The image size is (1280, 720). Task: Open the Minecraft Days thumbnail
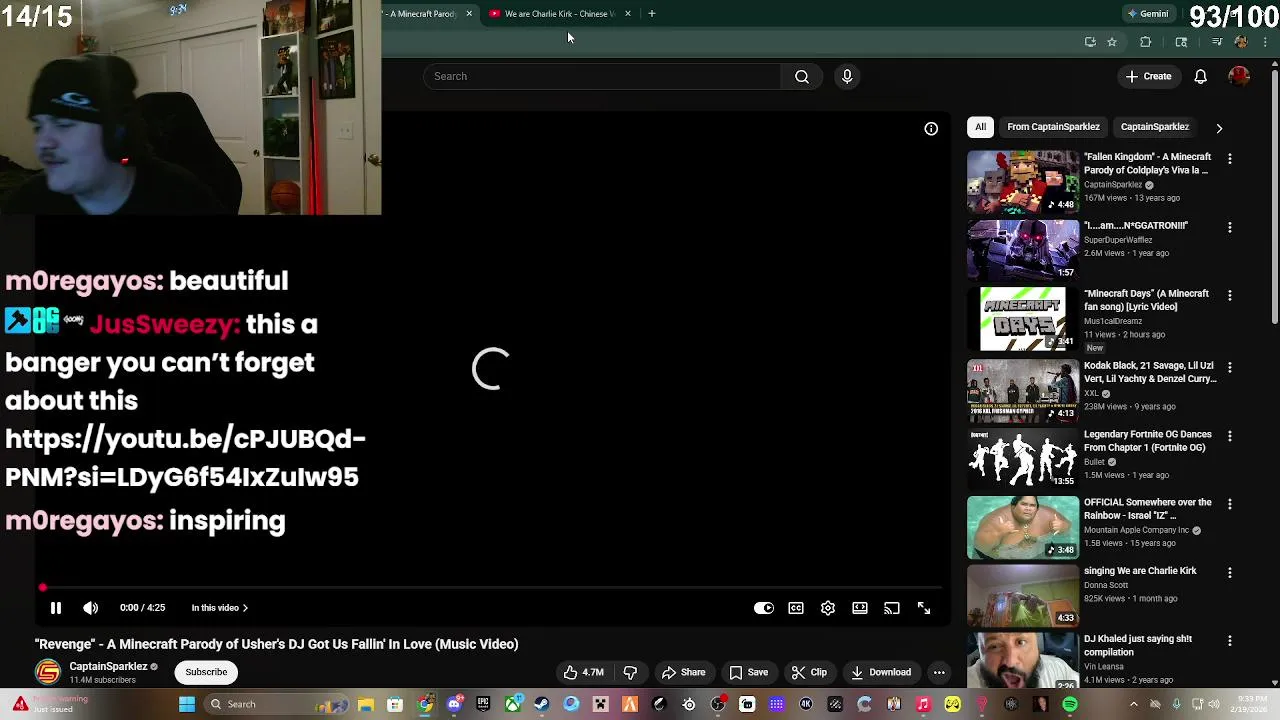[x=1023, y=319]
